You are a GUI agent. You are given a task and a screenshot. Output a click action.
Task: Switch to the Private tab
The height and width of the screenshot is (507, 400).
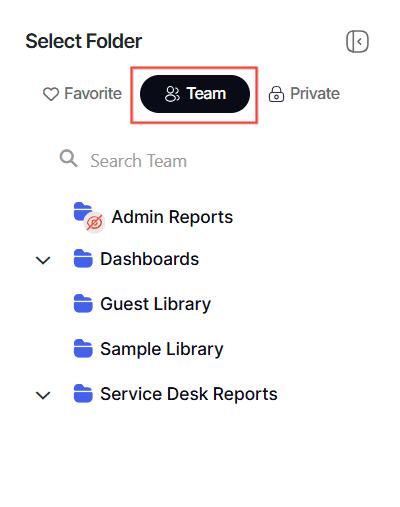(304, 94)
